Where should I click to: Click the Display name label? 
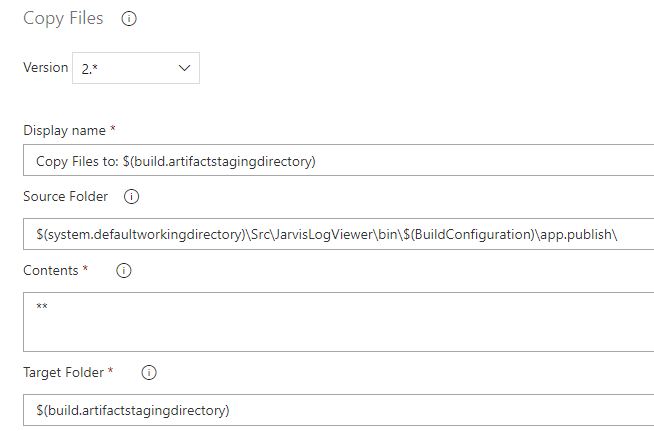point(64,131)
